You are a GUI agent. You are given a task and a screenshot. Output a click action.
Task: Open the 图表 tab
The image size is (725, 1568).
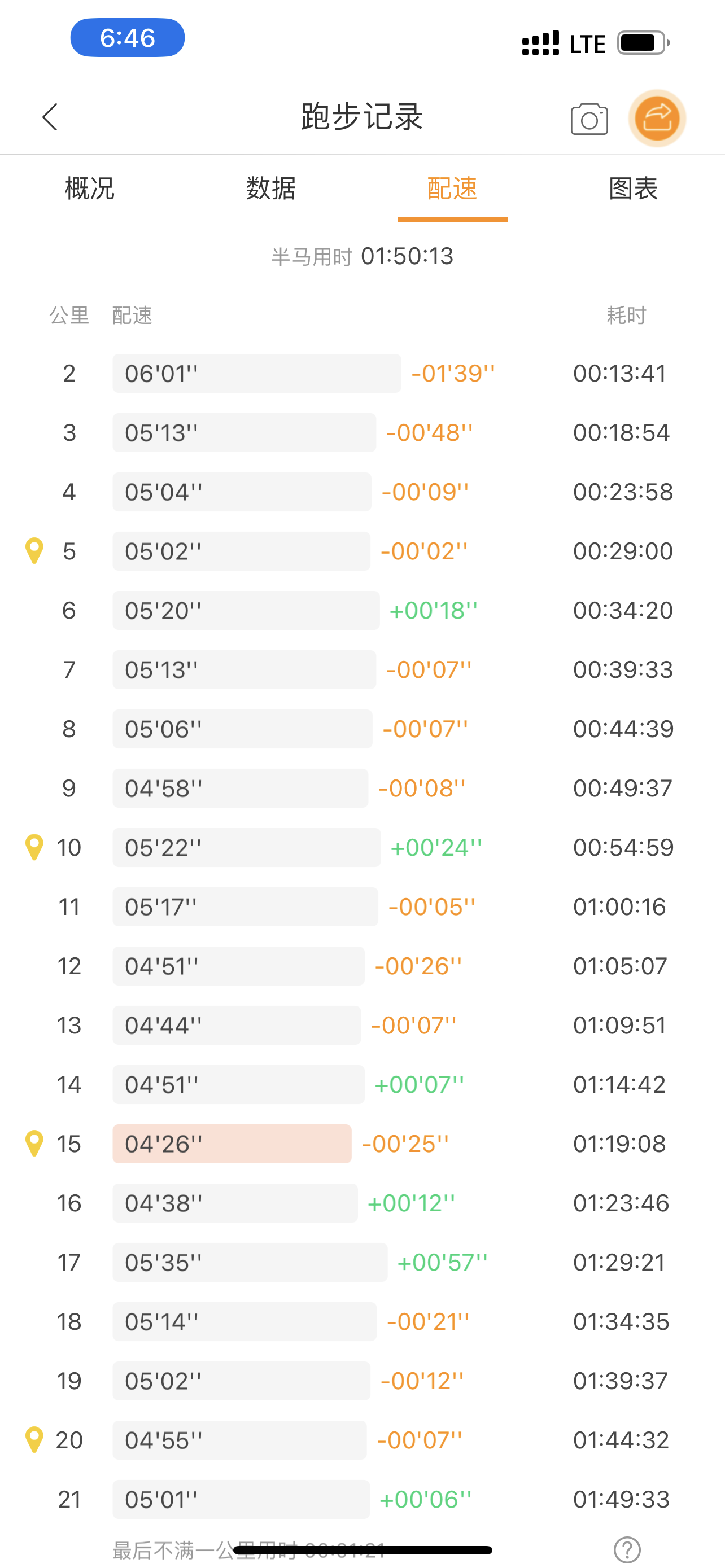click(x=634, y=189)
